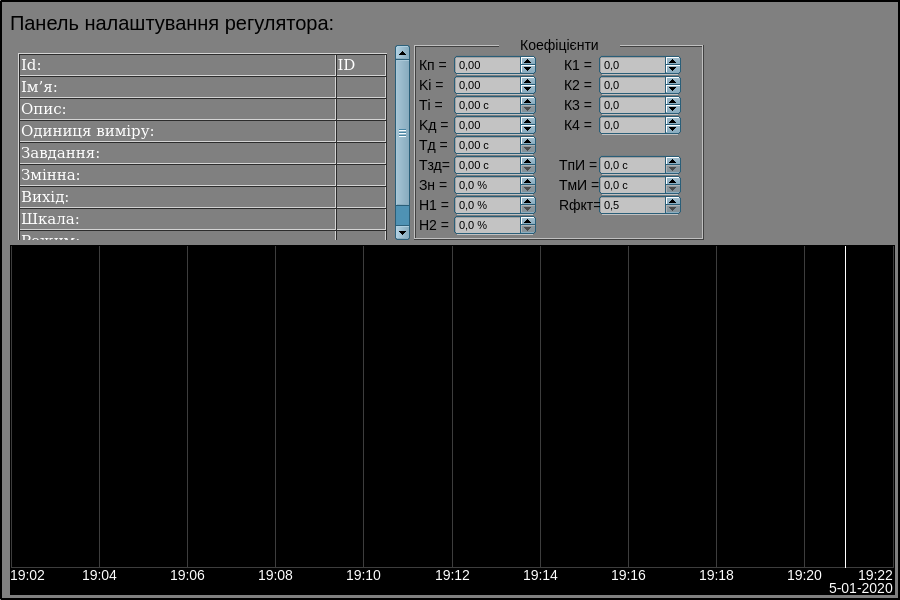Select the Тзд value field
The height and width of the screenshot is (600, 900).
tap(487, 165)
